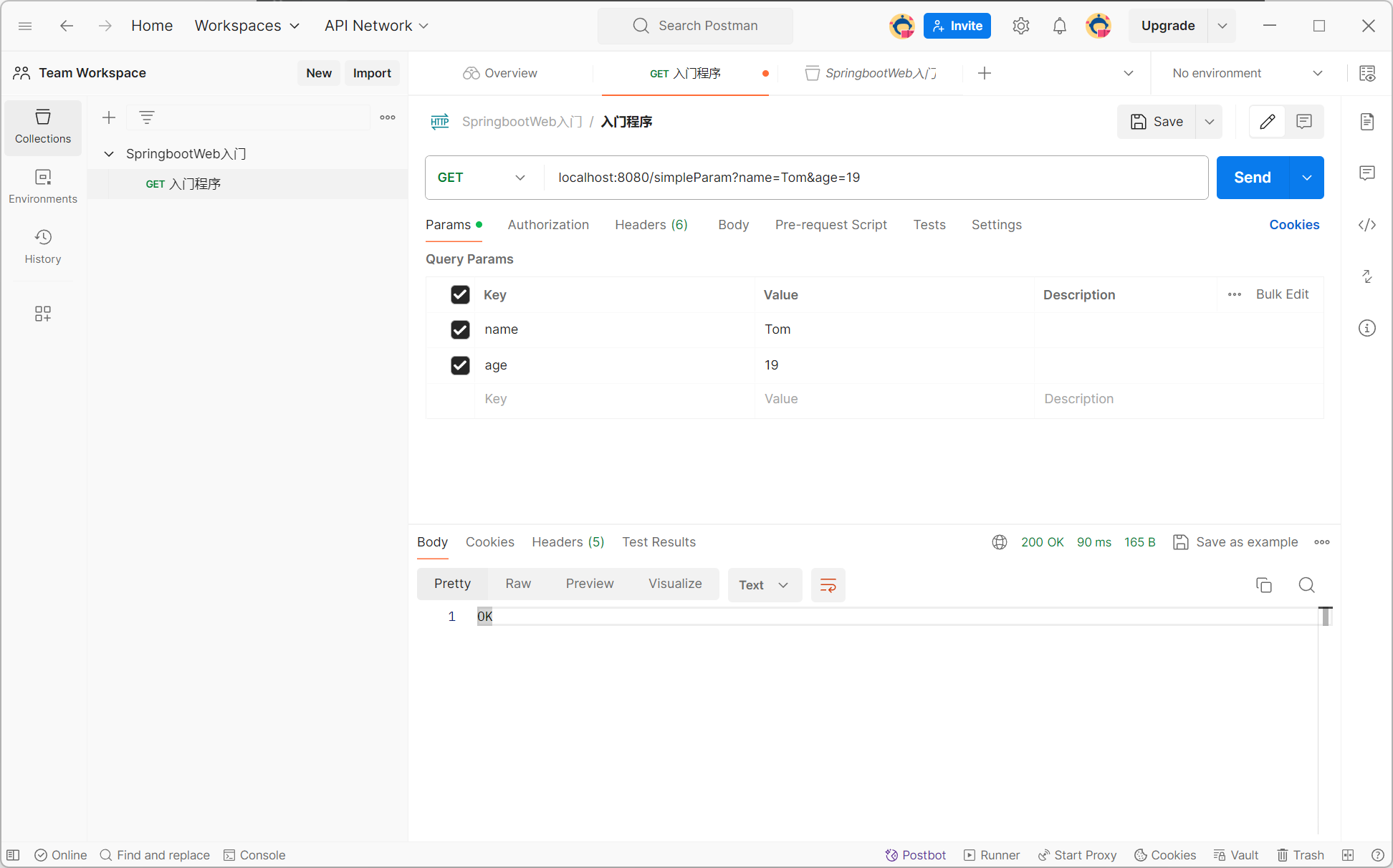Open the settings gear icon

(x=1021, y=26)
